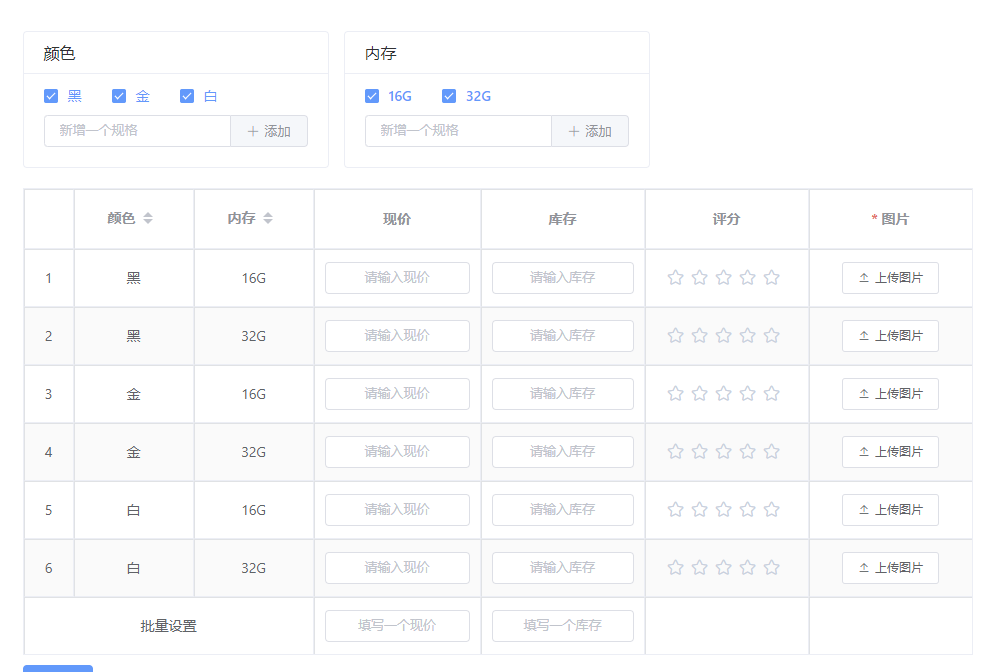Click 库存 input in row 1

click(562, 278)
